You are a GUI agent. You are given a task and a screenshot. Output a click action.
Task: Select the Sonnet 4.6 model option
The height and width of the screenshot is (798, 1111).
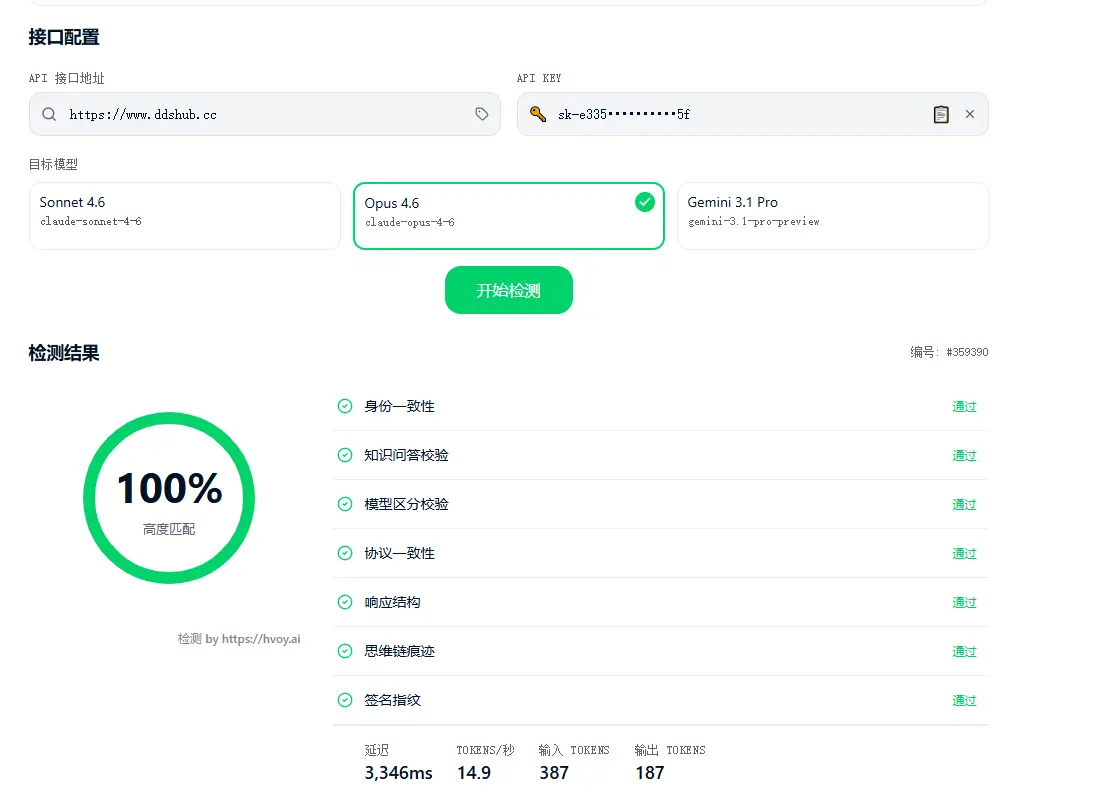pyautogui.click(x=185, y=216)
